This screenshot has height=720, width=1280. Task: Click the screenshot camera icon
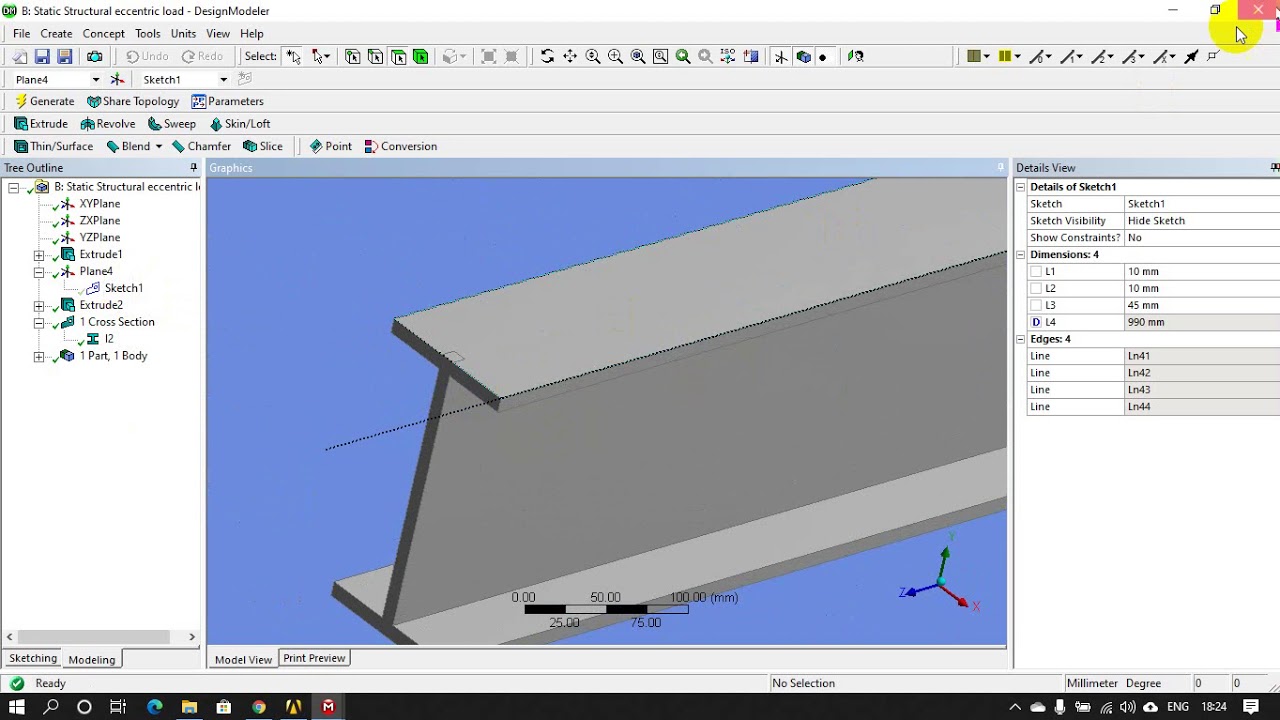pyautogui.click(x=95, y=57)
